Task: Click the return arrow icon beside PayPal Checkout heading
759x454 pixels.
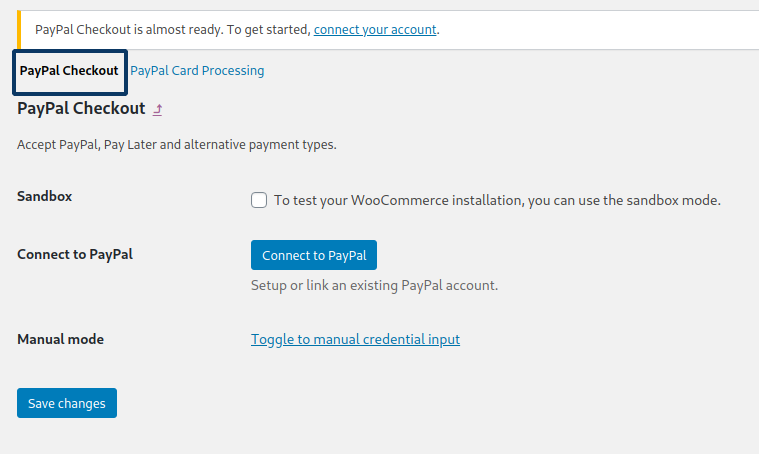Action: pyautogui.click(x=158, y=109)
